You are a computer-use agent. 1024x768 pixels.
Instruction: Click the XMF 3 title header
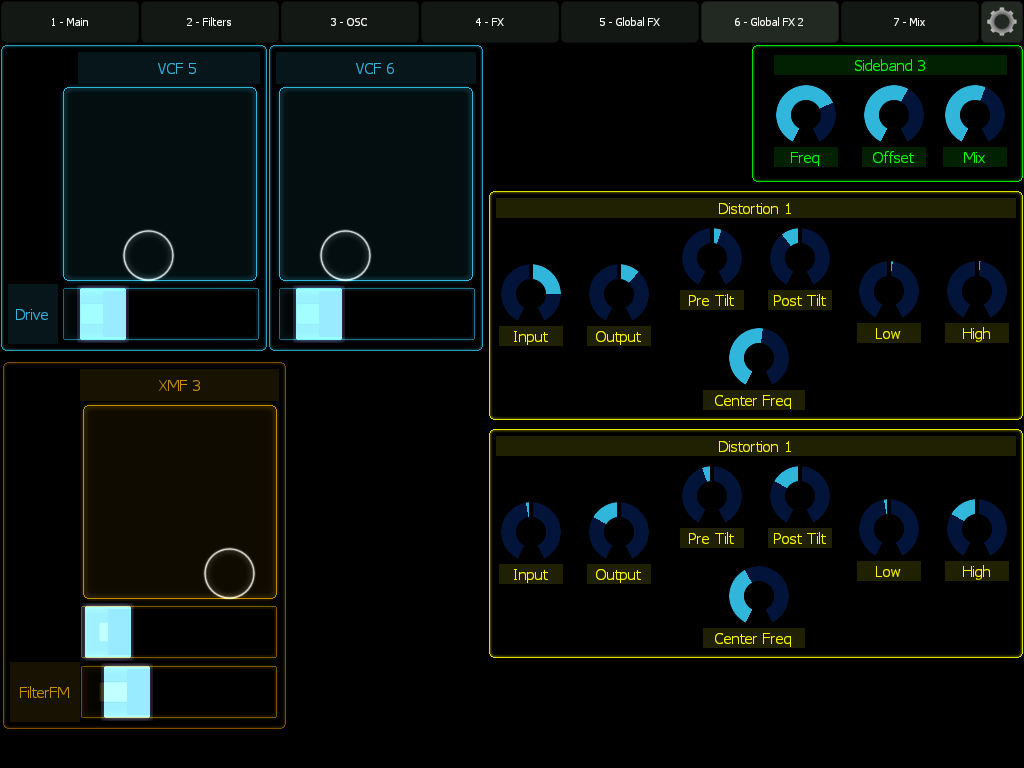[180, 385]
